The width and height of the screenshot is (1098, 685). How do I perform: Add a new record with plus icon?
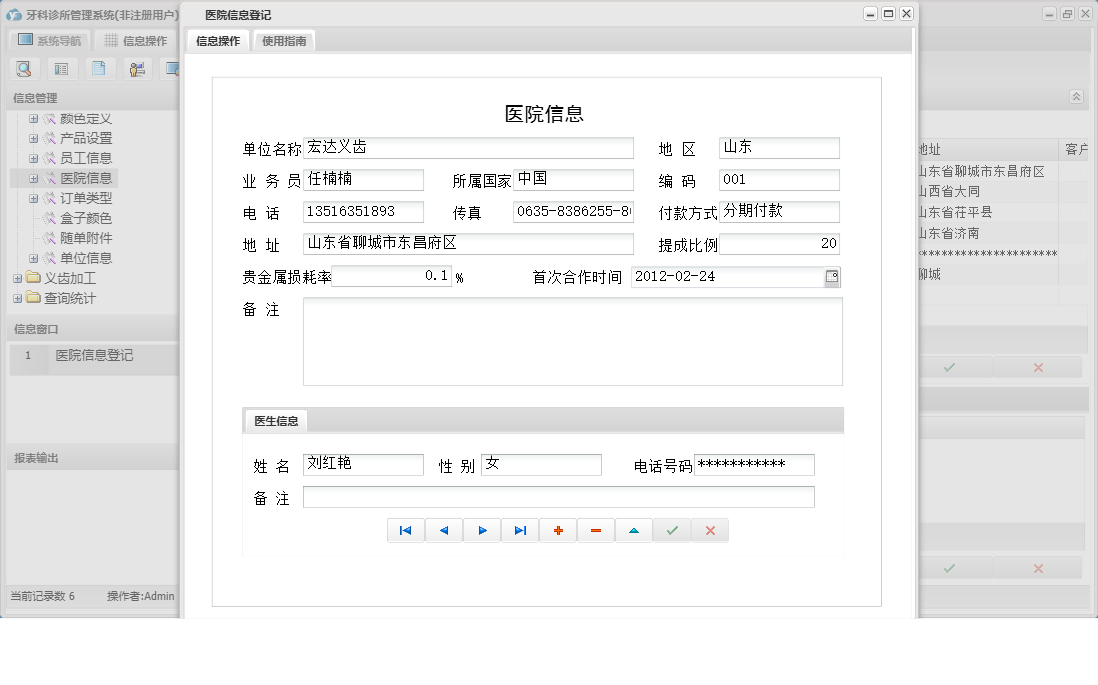coord(558,530)
